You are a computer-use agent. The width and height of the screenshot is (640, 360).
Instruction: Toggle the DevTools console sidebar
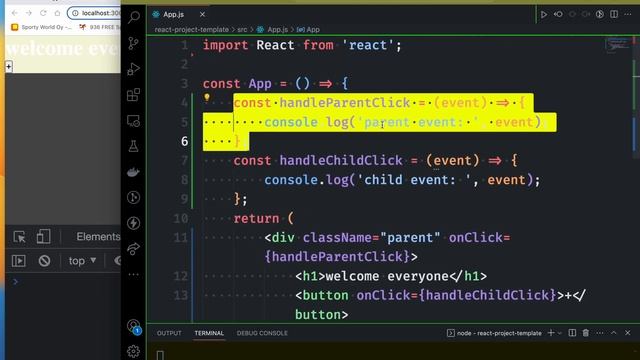[x=18, y=261]
